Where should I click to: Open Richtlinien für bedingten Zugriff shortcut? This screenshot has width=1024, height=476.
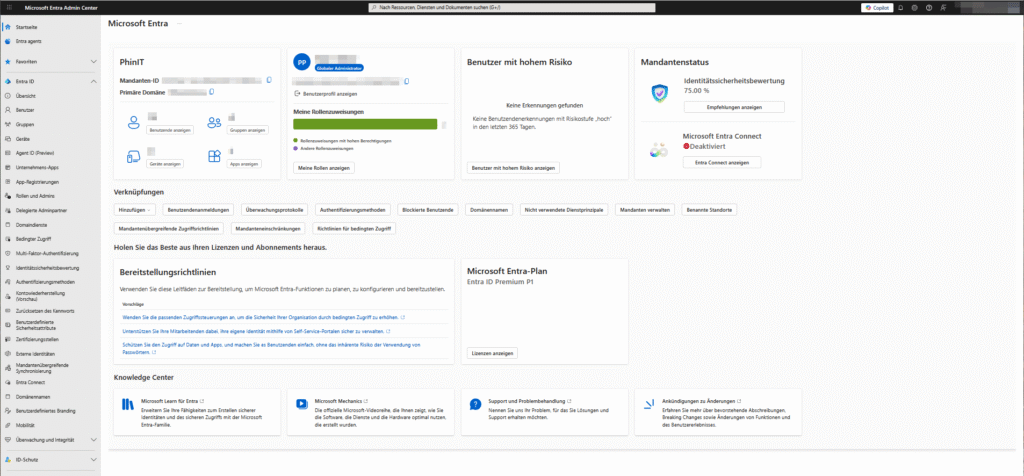pyautogui.click(x=353, y=229)
